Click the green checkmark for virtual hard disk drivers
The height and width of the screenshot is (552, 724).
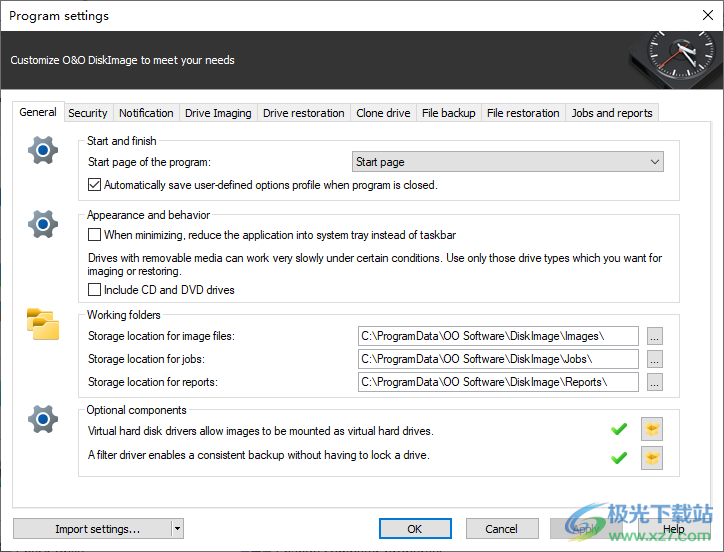[619, 429]
